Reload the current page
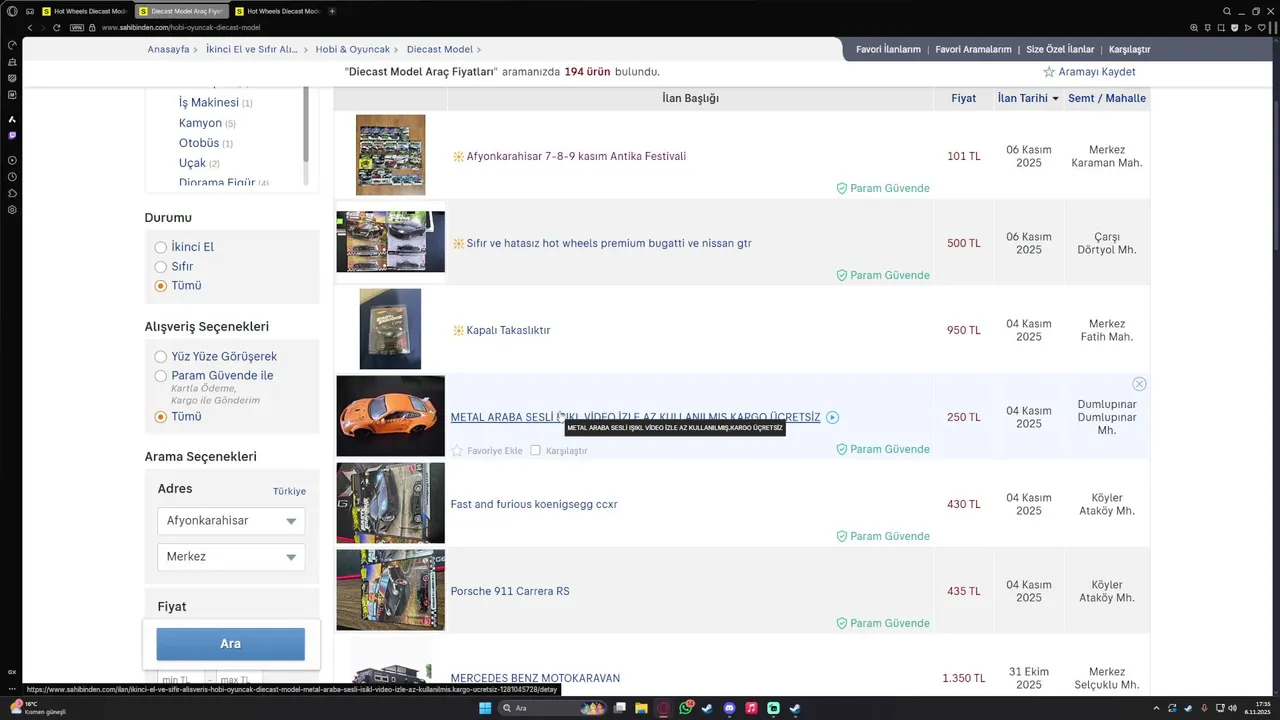Screen dimensions: 1280x720 (x=59, y=28)
